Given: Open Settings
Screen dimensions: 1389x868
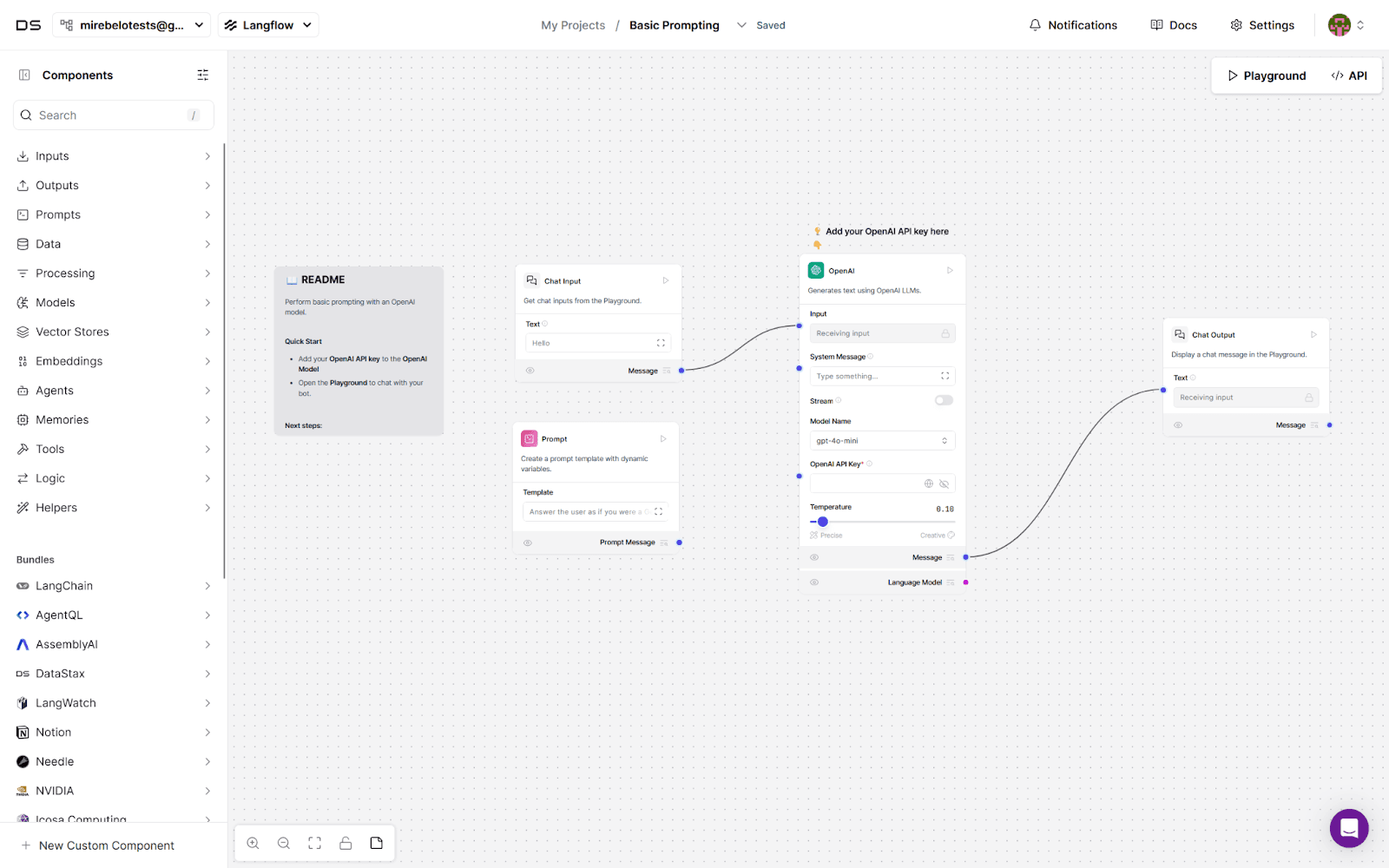Looking at the screenshot, I should click(x=1262, y=25).
